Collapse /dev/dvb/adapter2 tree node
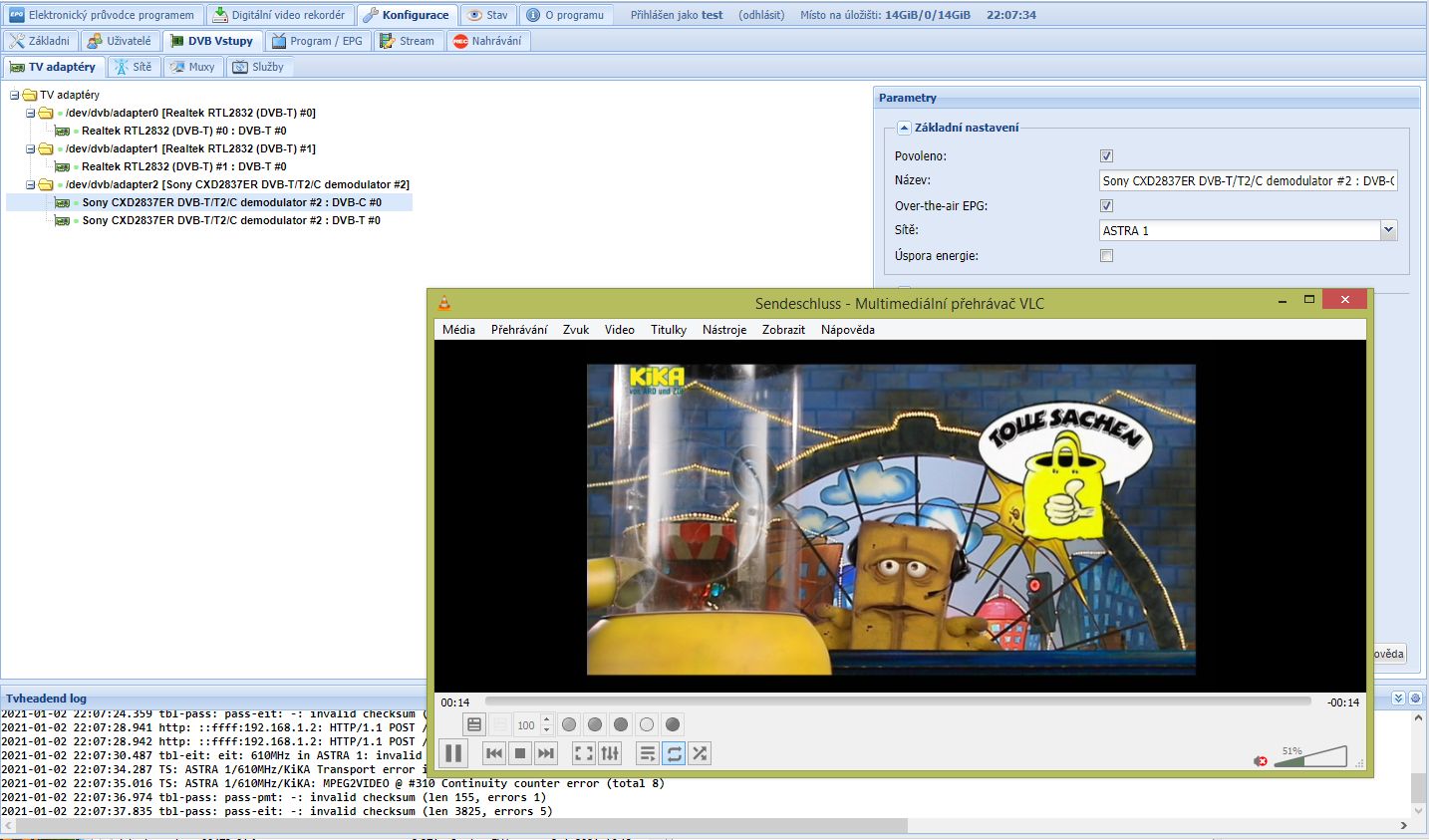The height and width of the screenshot is (840, 1429). tap(30, 184)
